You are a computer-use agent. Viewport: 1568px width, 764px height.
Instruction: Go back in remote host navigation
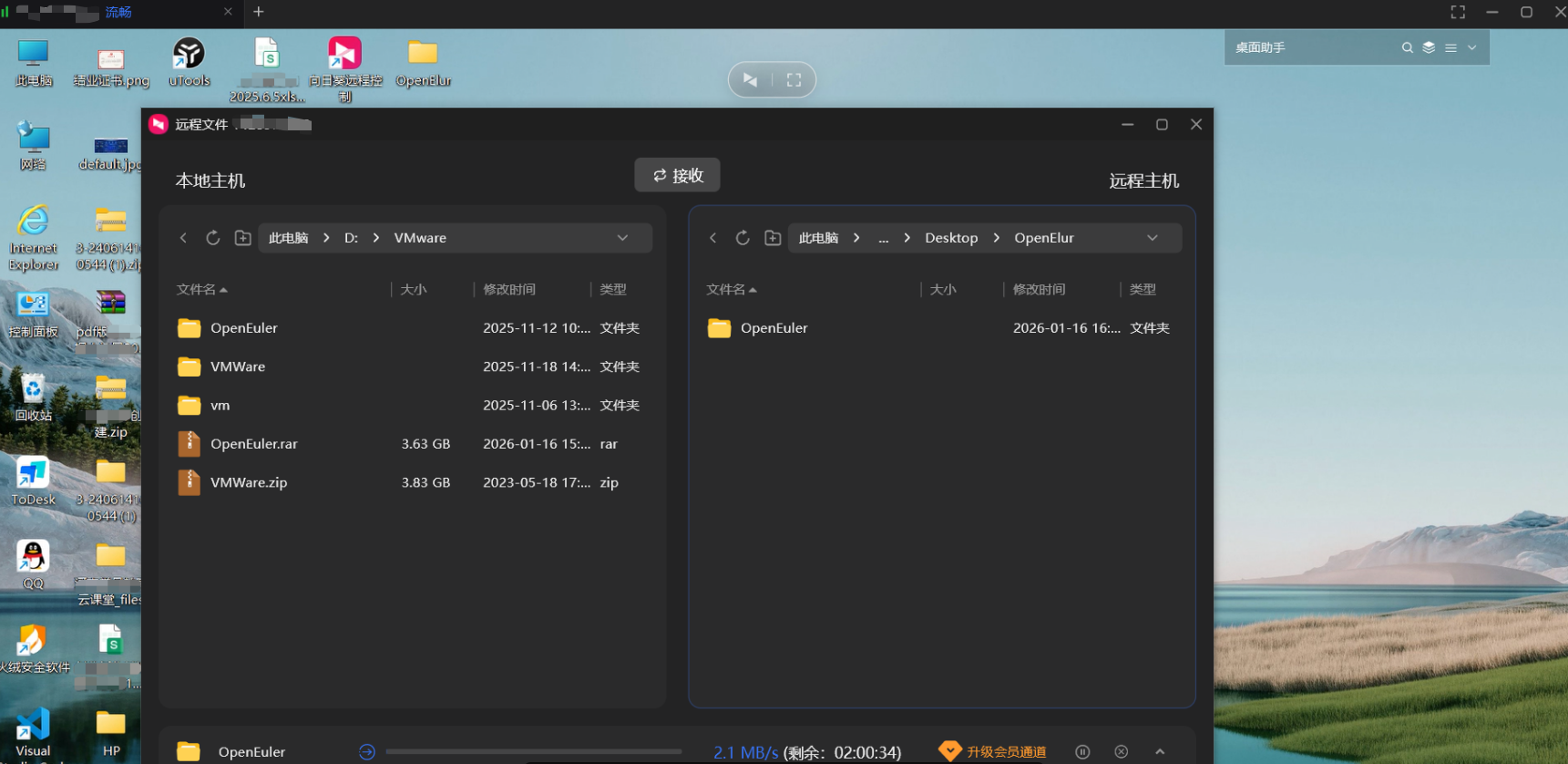pyautogui.click(x=712, y=238)
